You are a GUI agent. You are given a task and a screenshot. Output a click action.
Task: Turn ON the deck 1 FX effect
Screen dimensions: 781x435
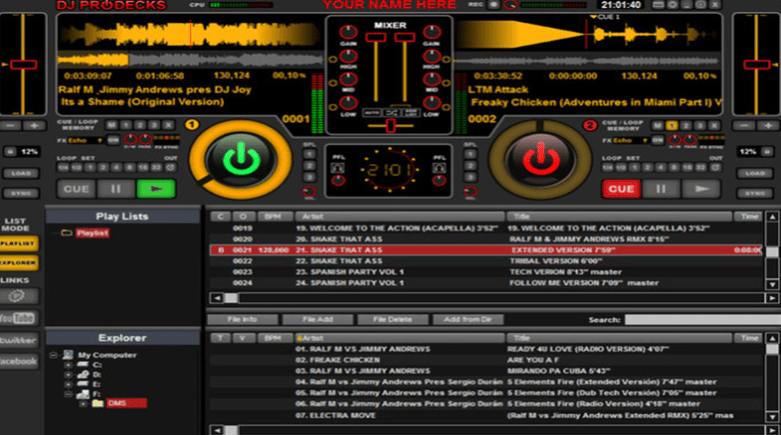(x=113, y=141)
